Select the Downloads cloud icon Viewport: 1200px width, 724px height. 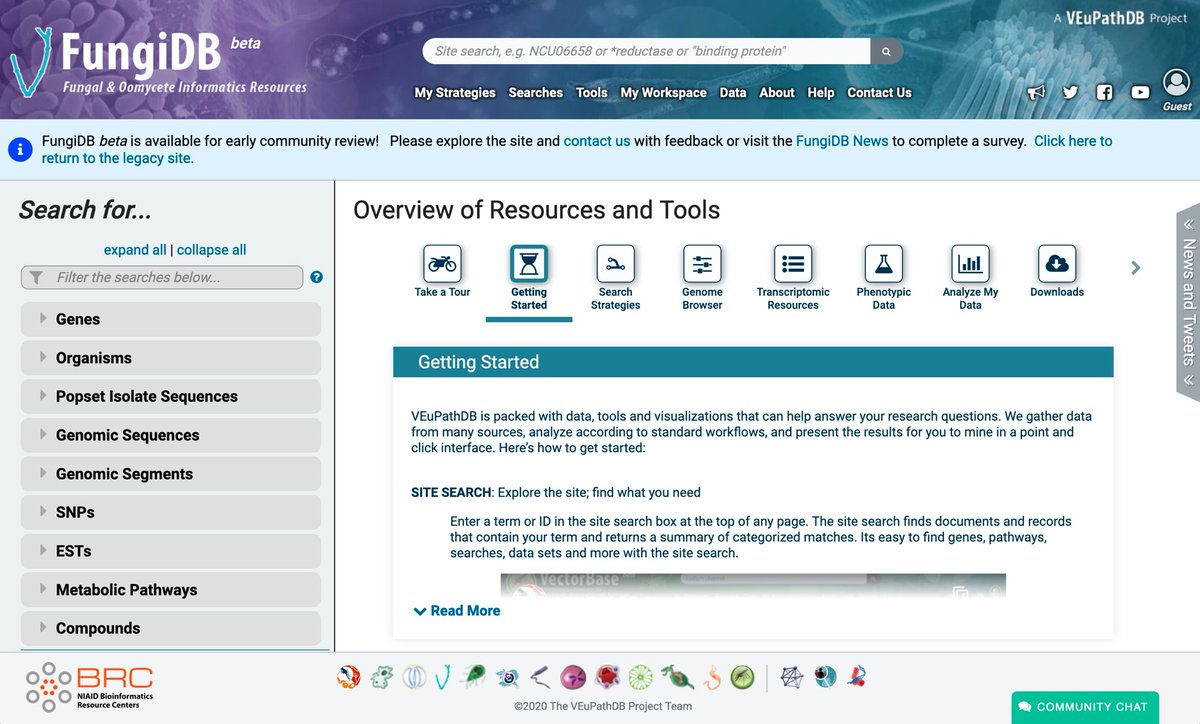pyautogui.click(x=1057, y=264)
